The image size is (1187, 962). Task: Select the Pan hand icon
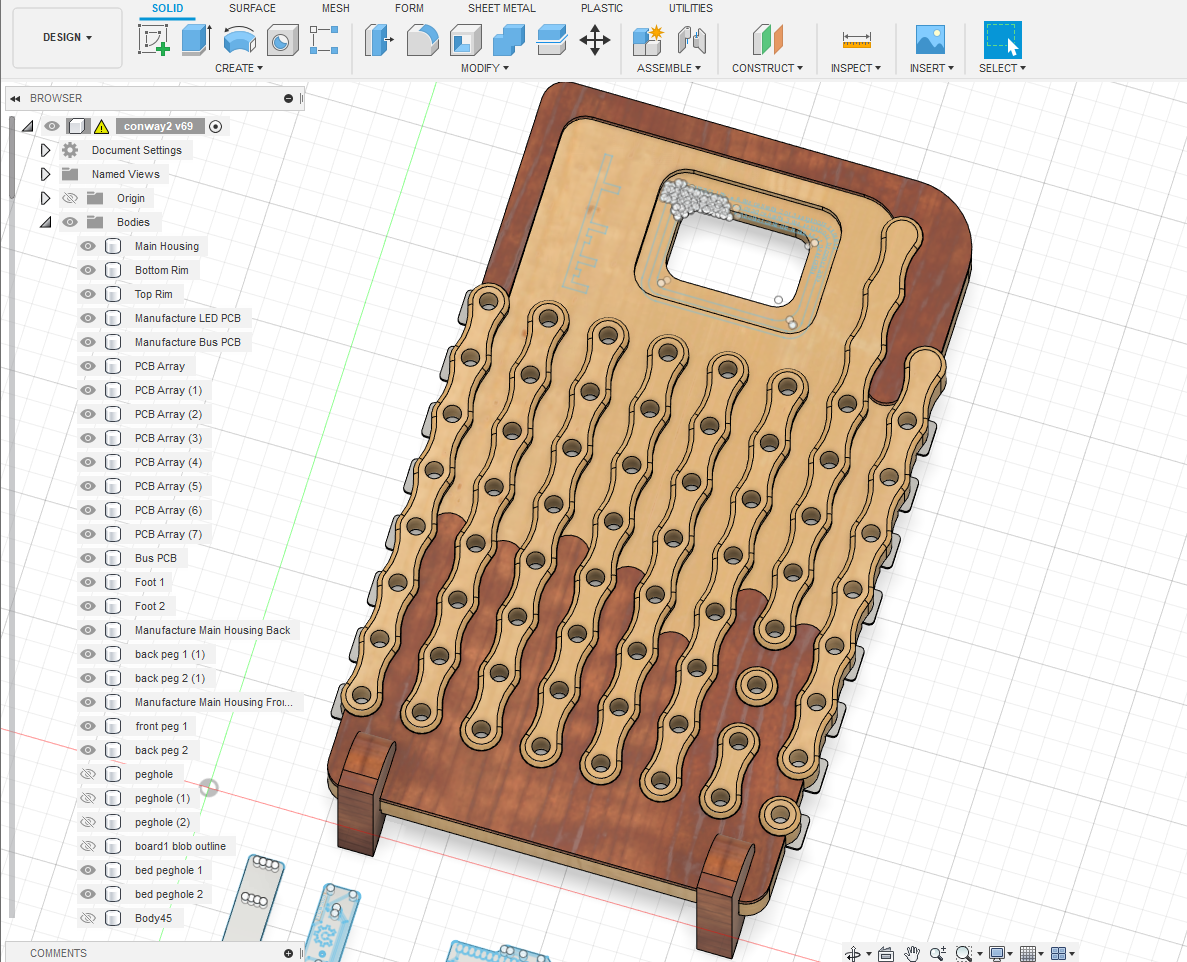point(912,954)
